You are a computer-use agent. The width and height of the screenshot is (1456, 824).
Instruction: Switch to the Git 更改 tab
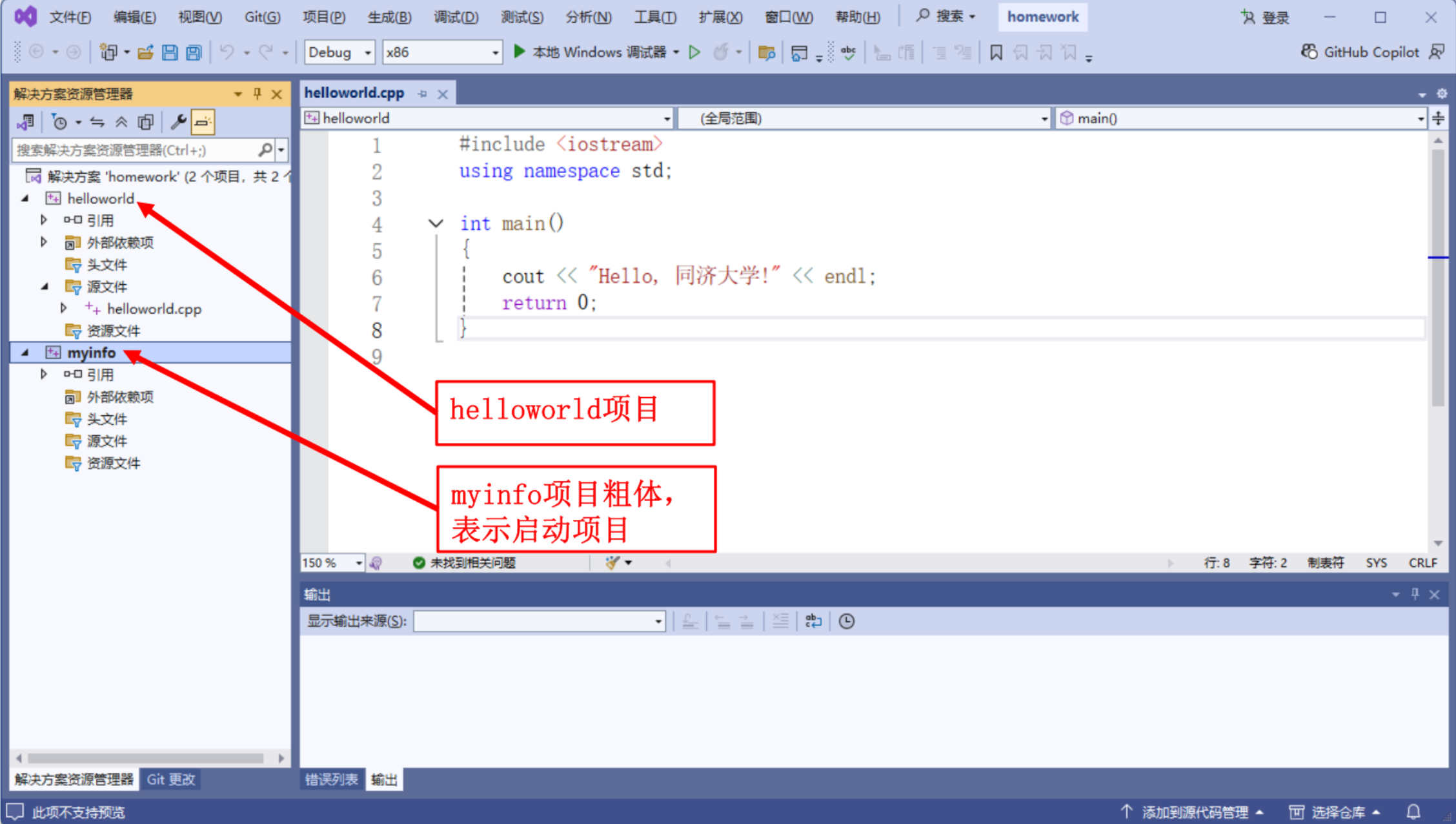point(171,779)
